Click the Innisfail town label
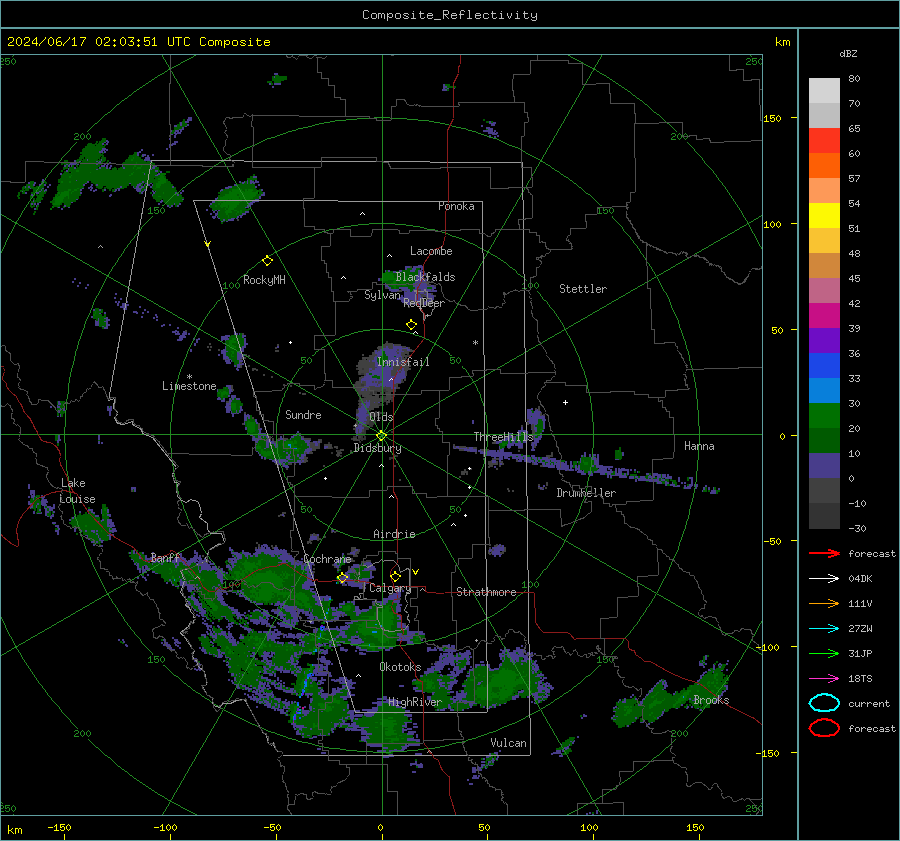Screen dimensions: 900x841 coord(403,362)
